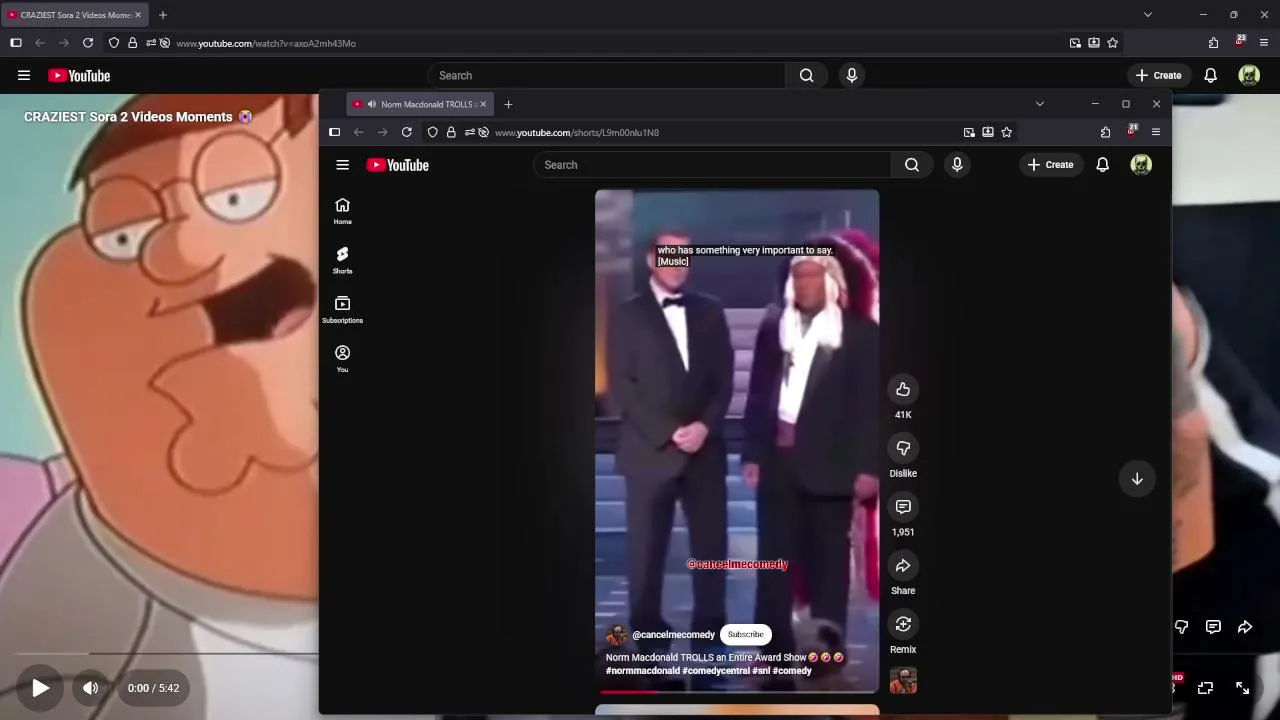Open comments showing 1,951 on the short
1280x720 pixels.
903,507
